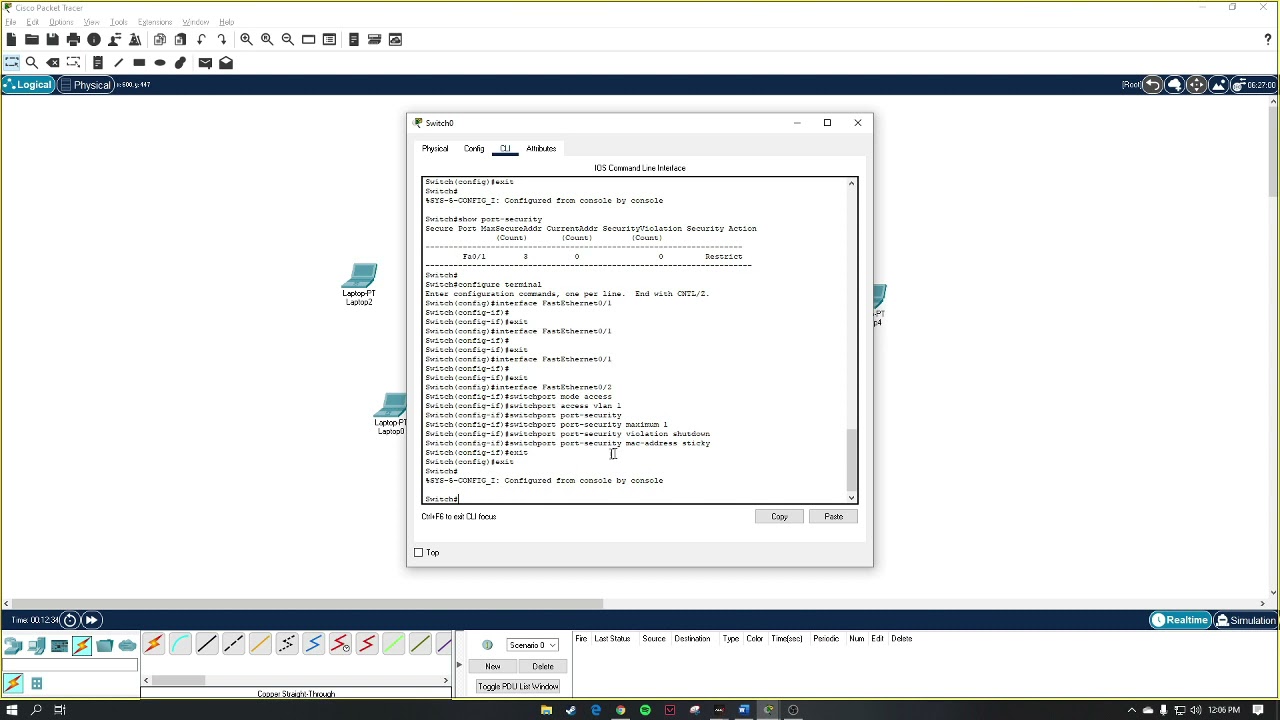Open Windows taskbar search

click(36, 710)
